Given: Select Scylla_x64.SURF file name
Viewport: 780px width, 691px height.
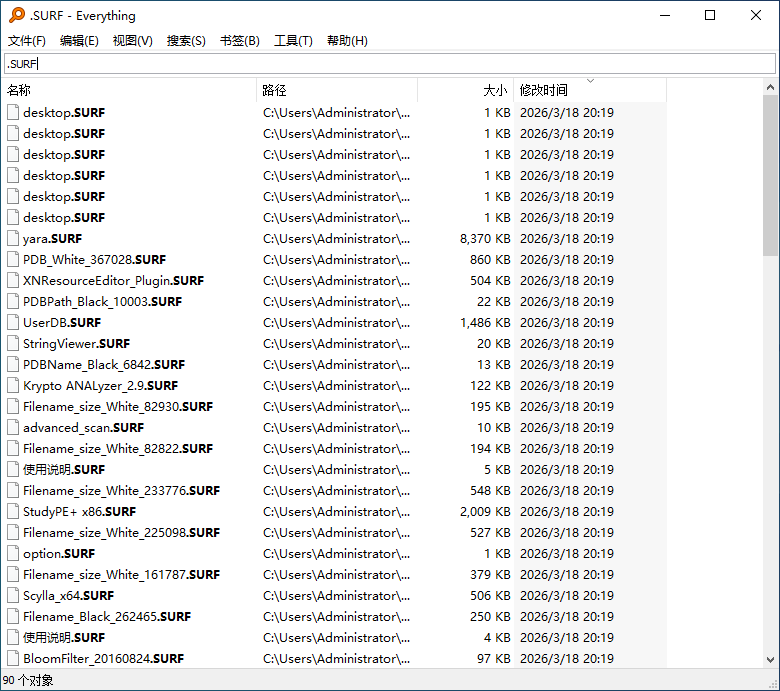Looking at the screenshot, I should coord(68,595).
